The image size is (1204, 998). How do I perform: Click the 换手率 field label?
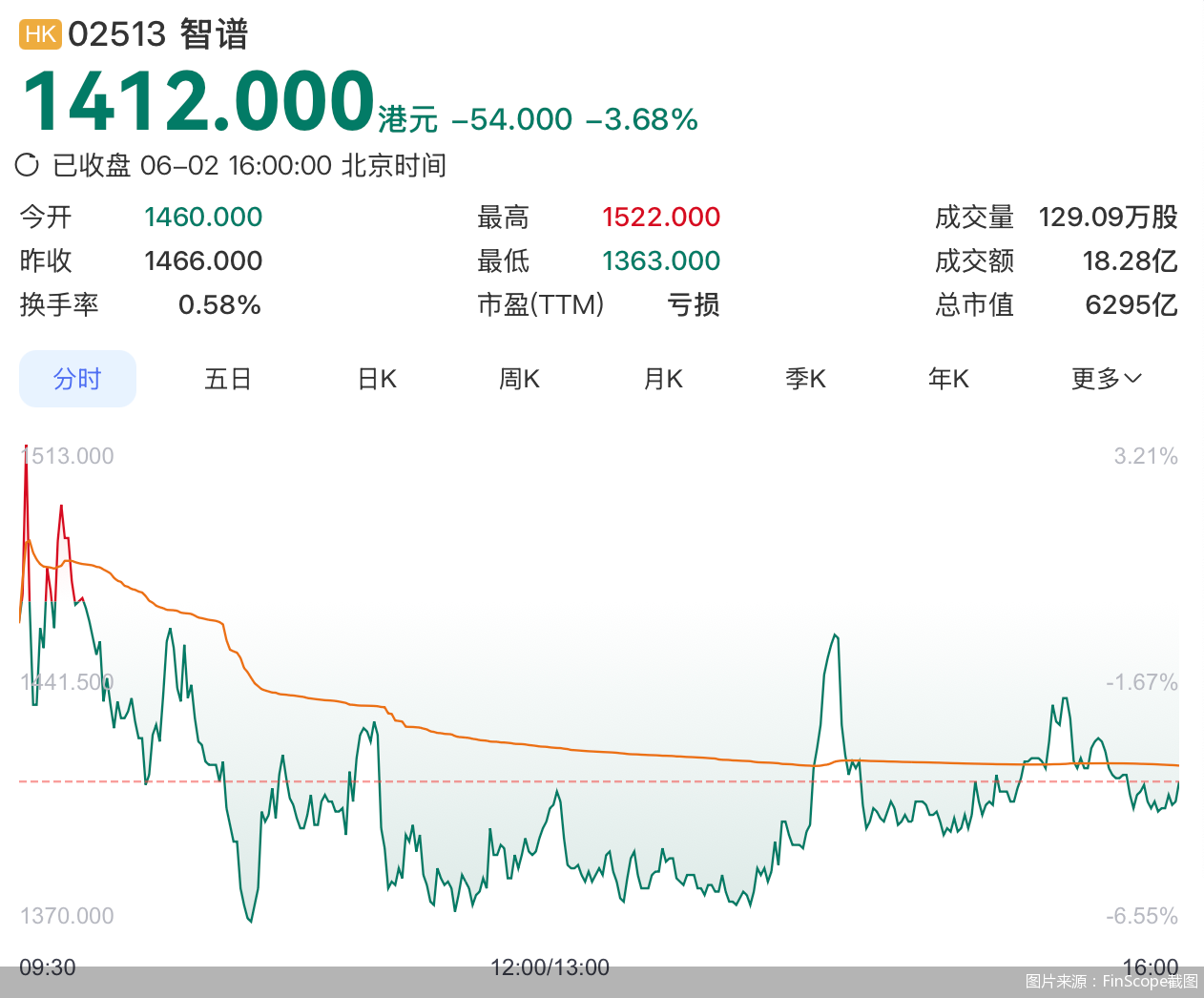pyautogui.click(x=59, y=305)
